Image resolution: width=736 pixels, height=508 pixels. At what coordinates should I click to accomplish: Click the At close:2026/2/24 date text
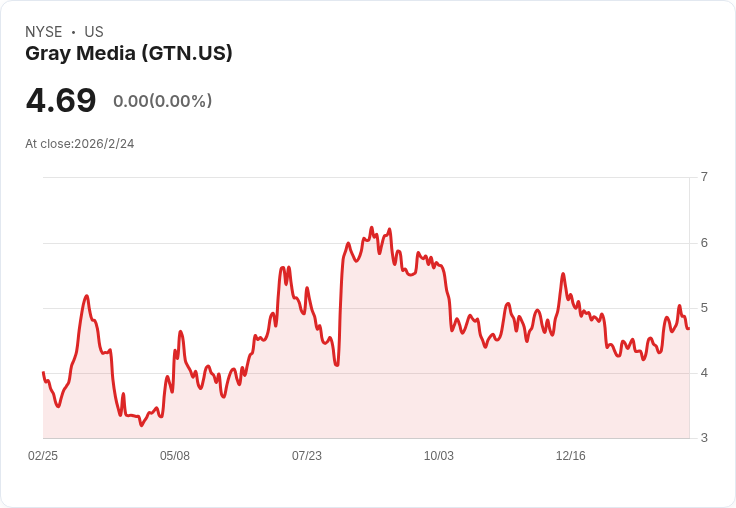80,144
